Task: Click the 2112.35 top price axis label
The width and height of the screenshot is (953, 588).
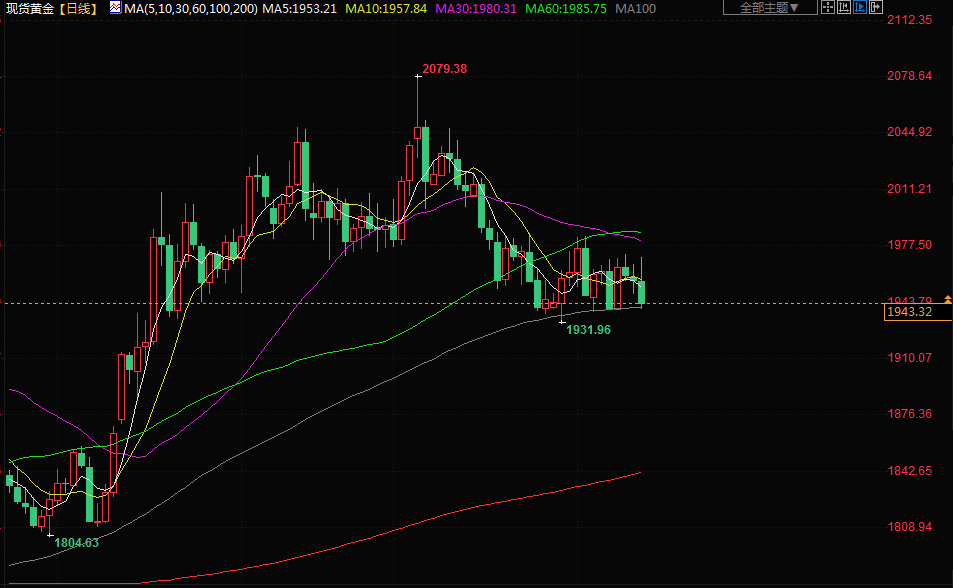Action: (x=910, y=20)
